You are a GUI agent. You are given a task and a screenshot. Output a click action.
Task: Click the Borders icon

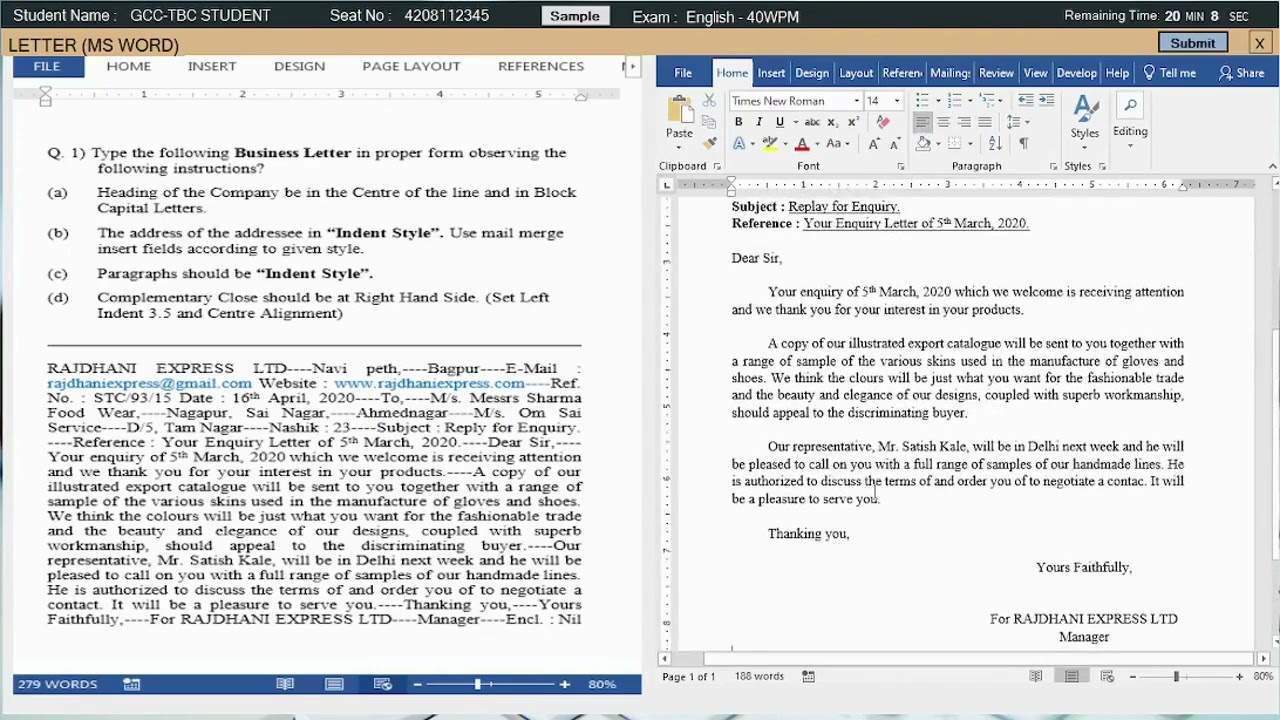click(x=955, y=144)
